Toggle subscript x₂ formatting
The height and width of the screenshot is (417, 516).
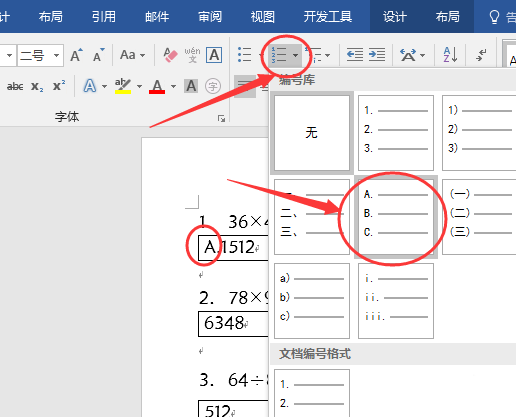(x=37, y=87)
